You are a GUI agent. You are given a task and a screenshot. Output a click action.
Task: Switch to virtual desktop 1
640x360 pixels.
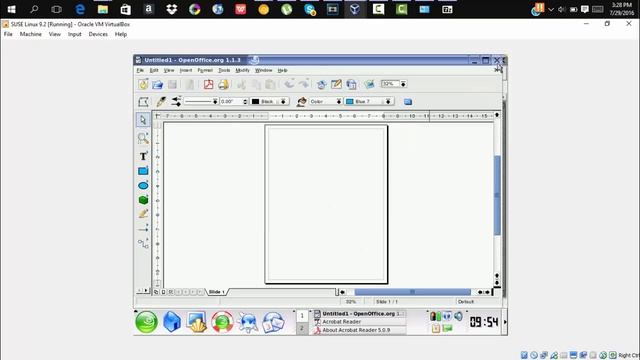[x=302, y=316]
